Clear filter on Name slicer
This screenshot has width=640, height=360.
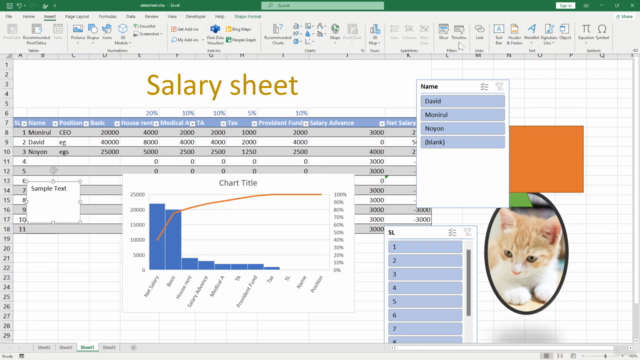click(499, 87)
